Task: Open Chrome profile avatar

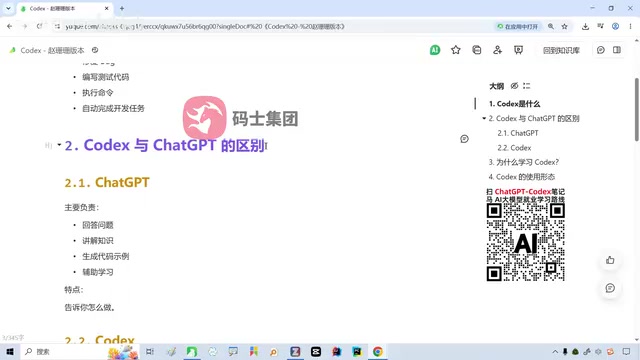Action: (615, 26)
